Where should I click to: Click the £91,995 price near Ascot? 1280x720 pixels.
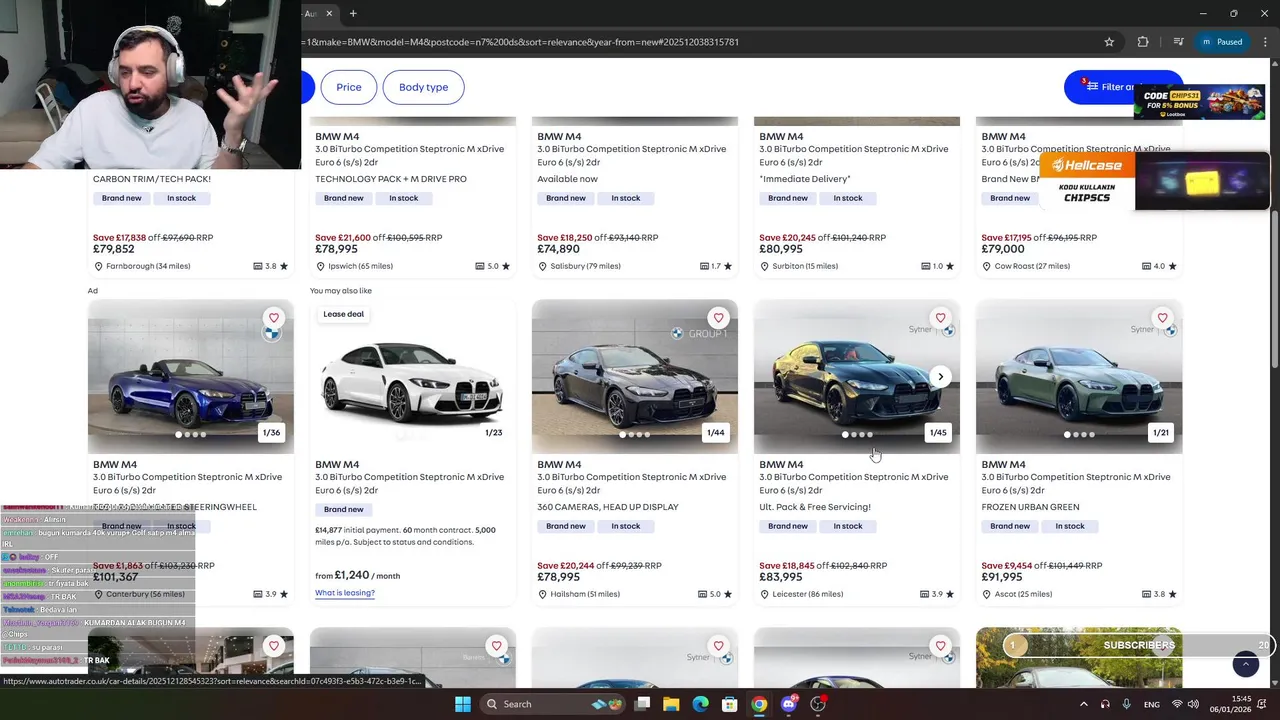coord(1002,577)
